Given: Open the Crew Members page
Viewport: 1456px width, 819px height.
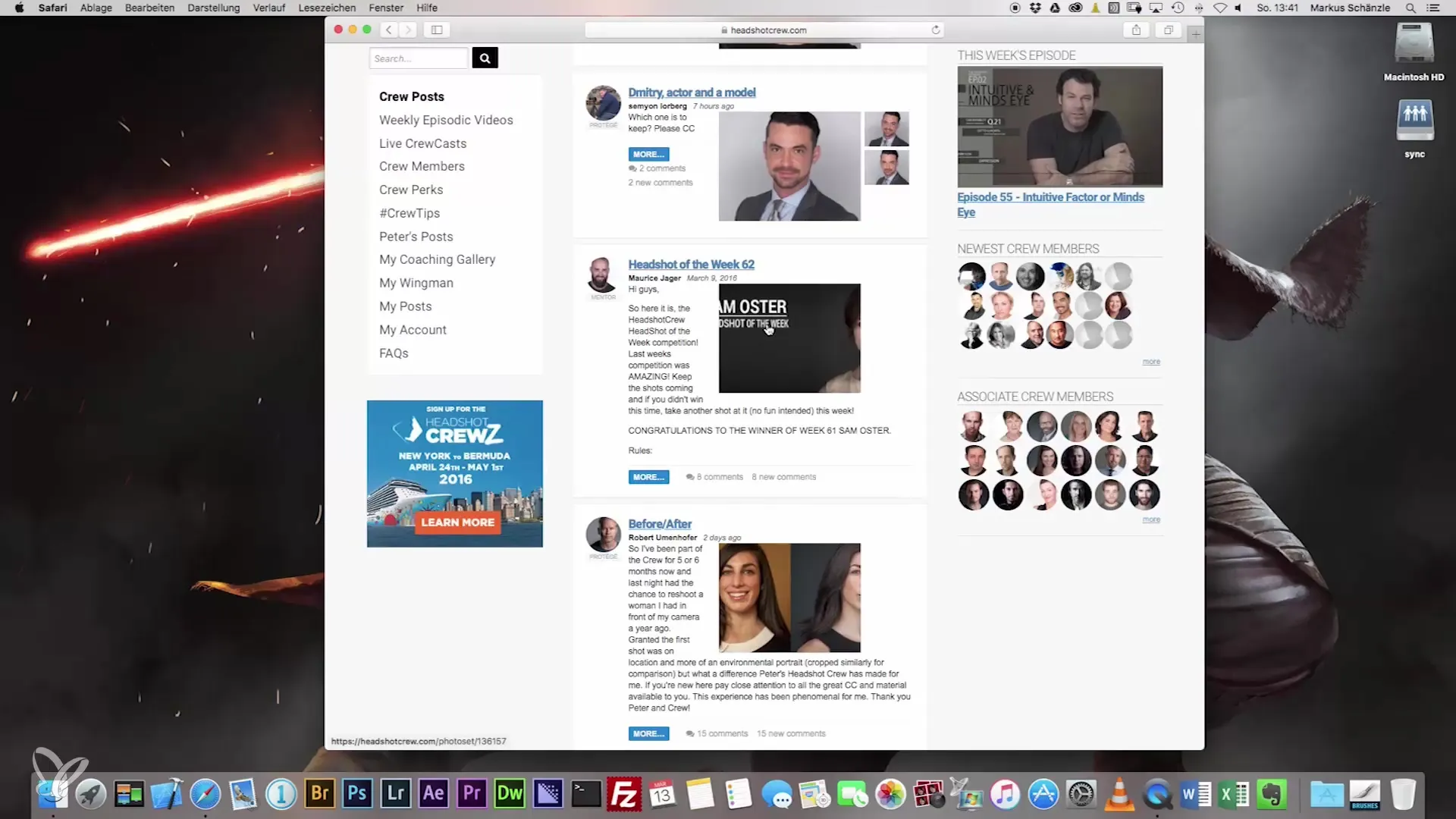Looking at the screenshot, I should pyautogui.click(x=422, y=166).
